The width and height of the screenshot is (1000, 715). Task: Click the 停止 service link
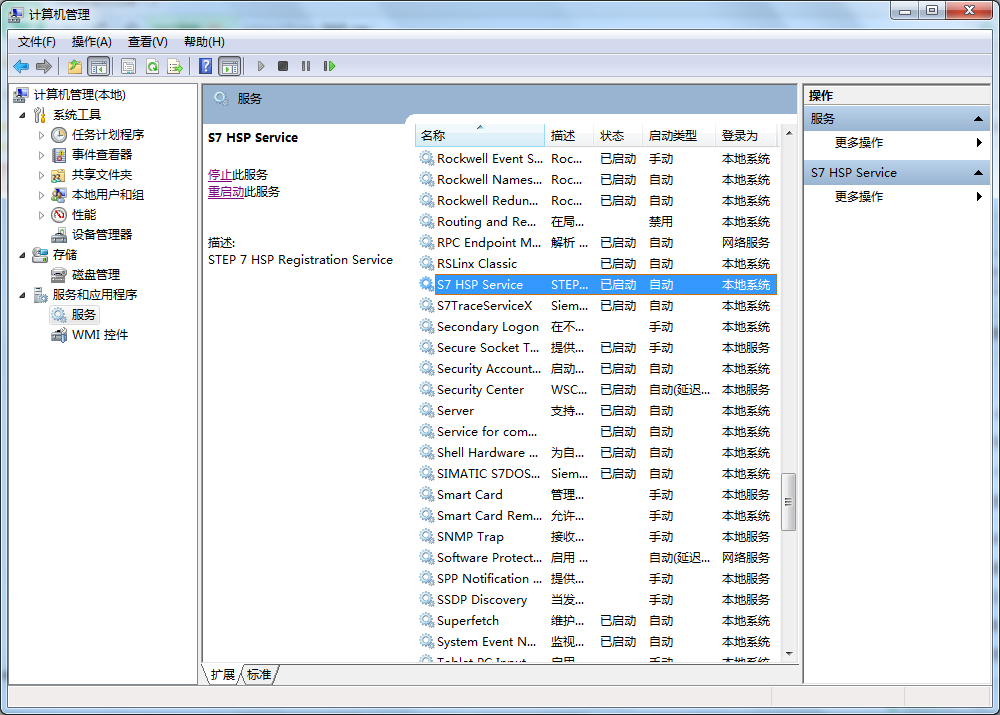(220, 175)
